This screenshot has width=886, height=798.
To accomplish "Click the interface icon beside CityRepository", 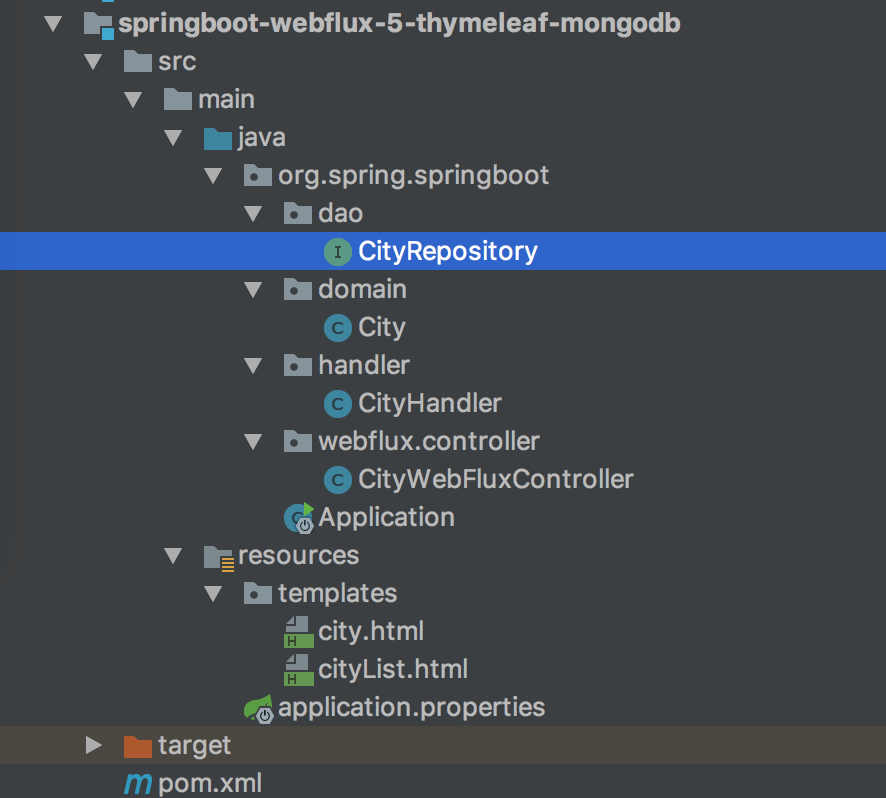I will pyautogui.click(x=338, y=252).
